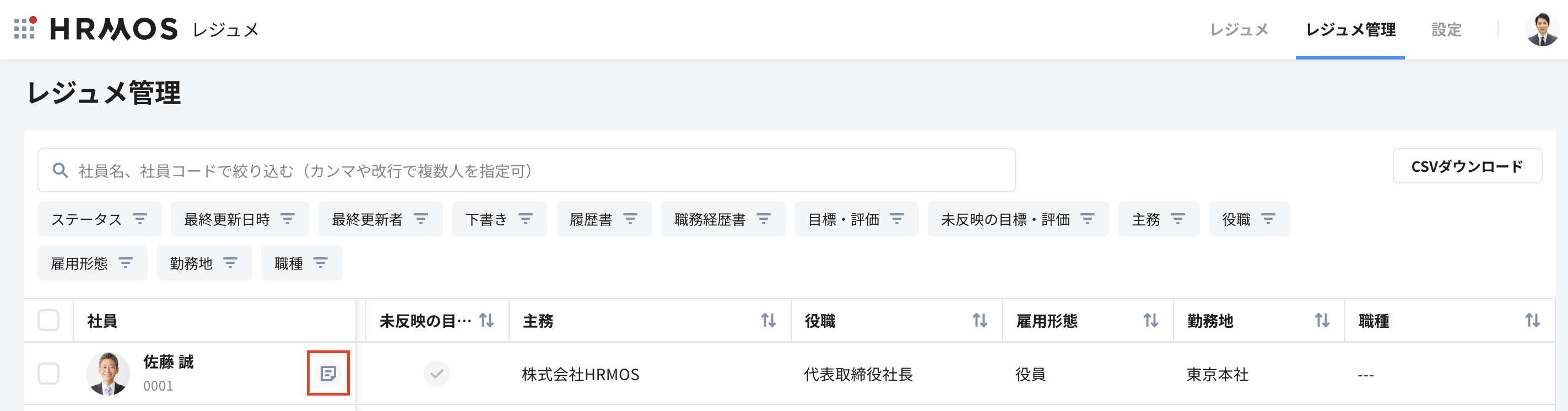Sort the 役職 column
The image size is (1568, 411).
coord(980,320)
